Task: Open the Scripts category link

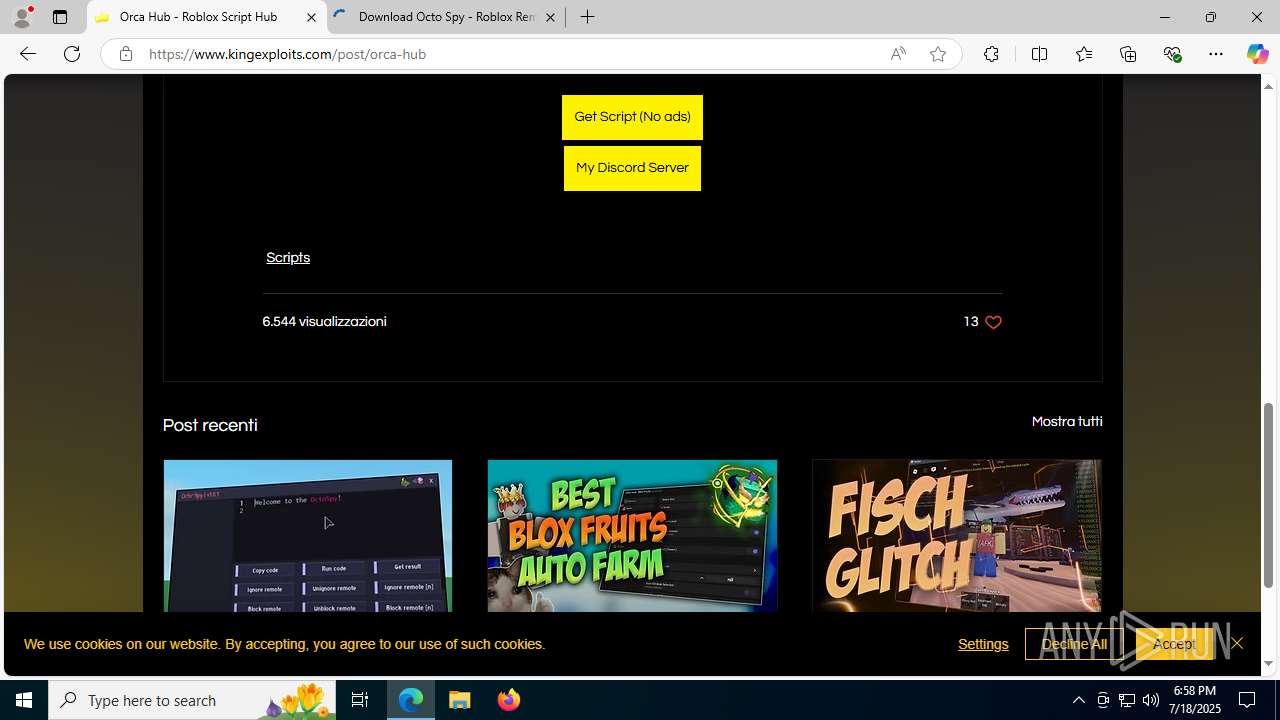Action: pos(288,258)
